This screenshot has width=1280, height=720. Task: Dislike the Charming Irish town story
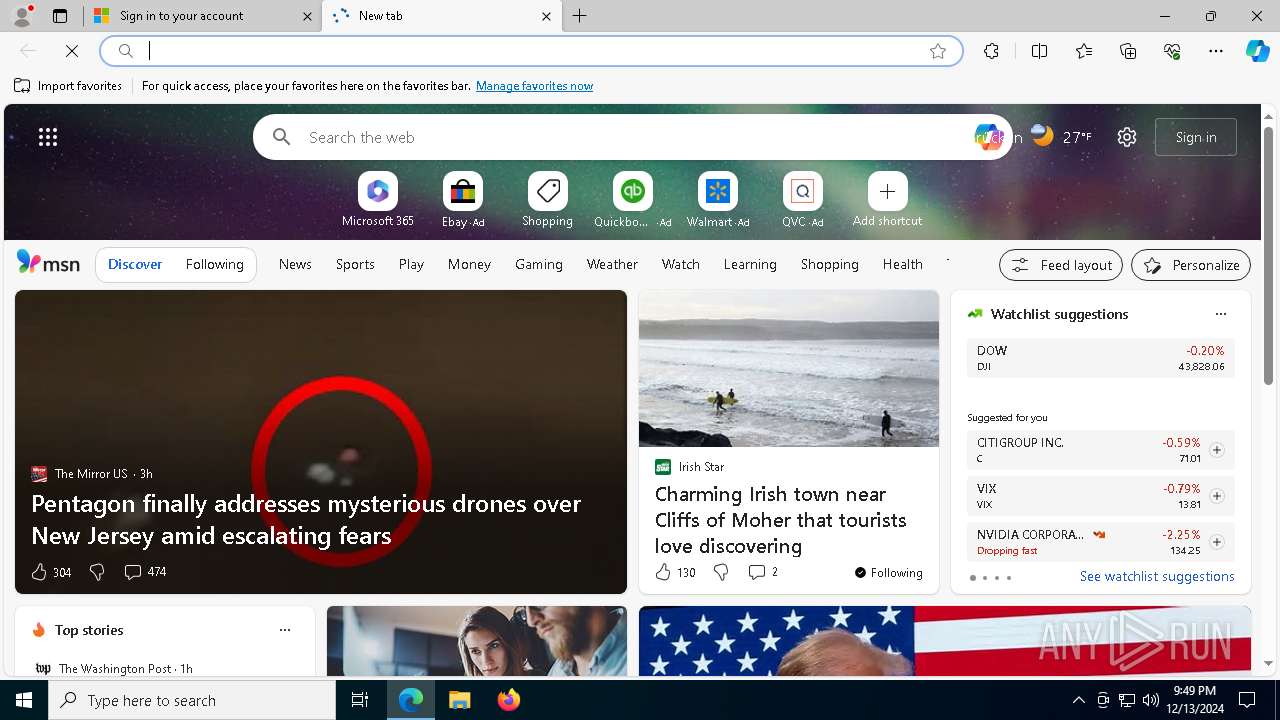(x=721, y=572)
